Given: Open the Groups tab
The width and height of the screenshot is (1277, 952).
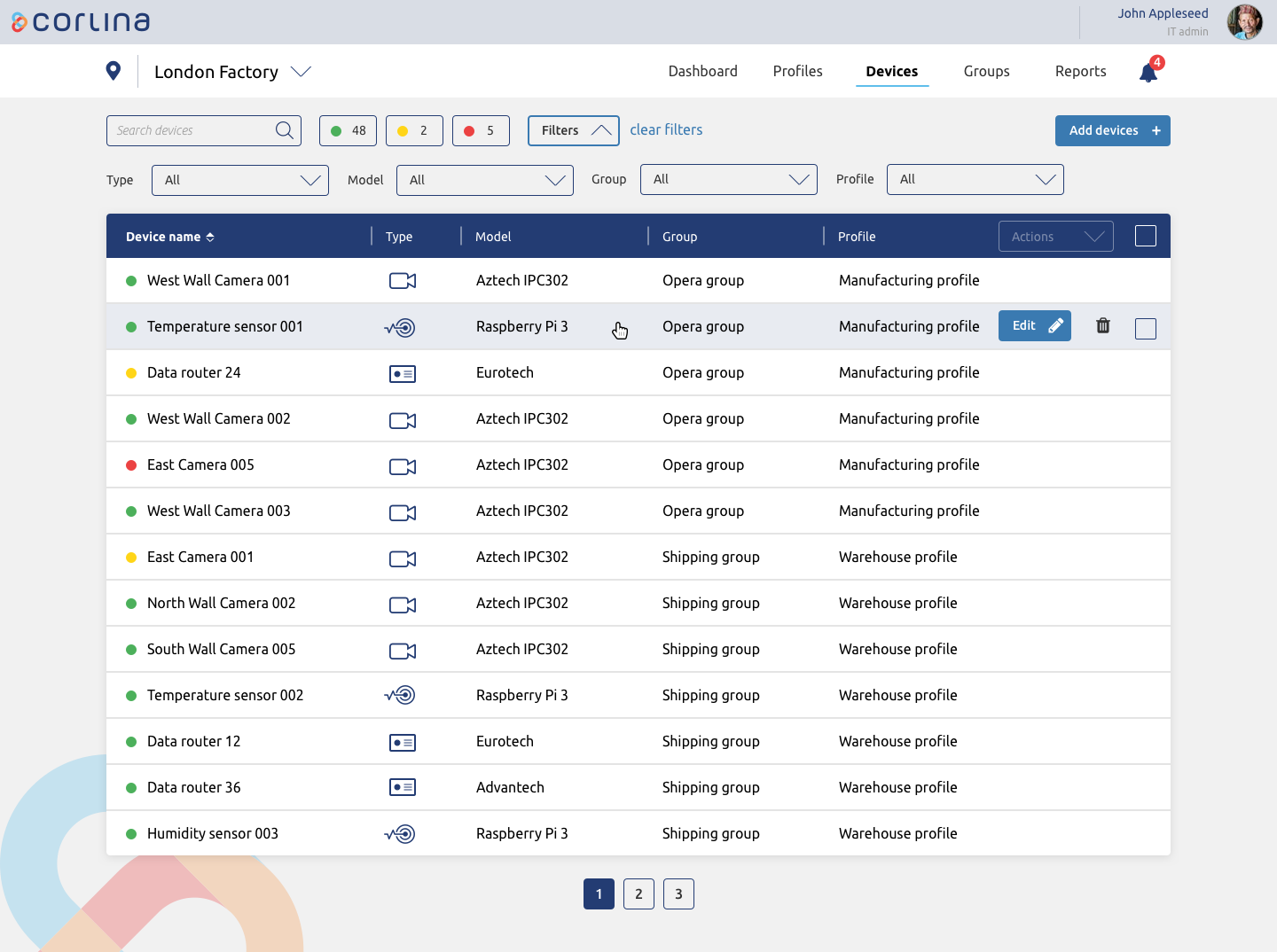Looking at the screenshot, I should click(x=987, y=71).
